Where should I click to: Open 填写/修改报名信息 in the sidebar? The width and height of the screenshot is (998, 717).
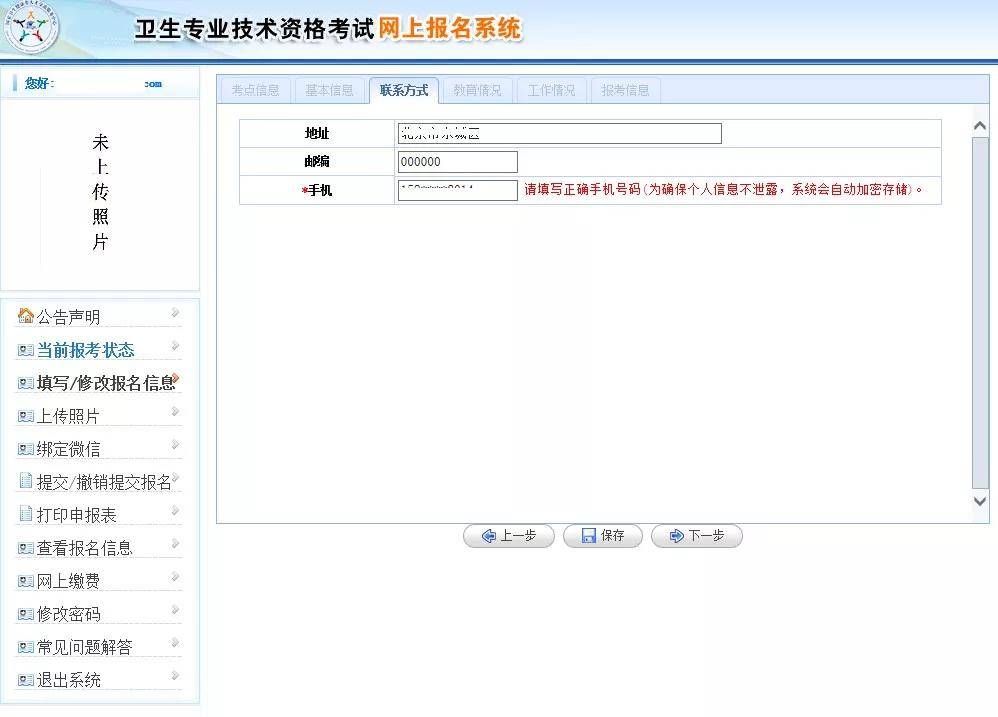coord(105,383)
